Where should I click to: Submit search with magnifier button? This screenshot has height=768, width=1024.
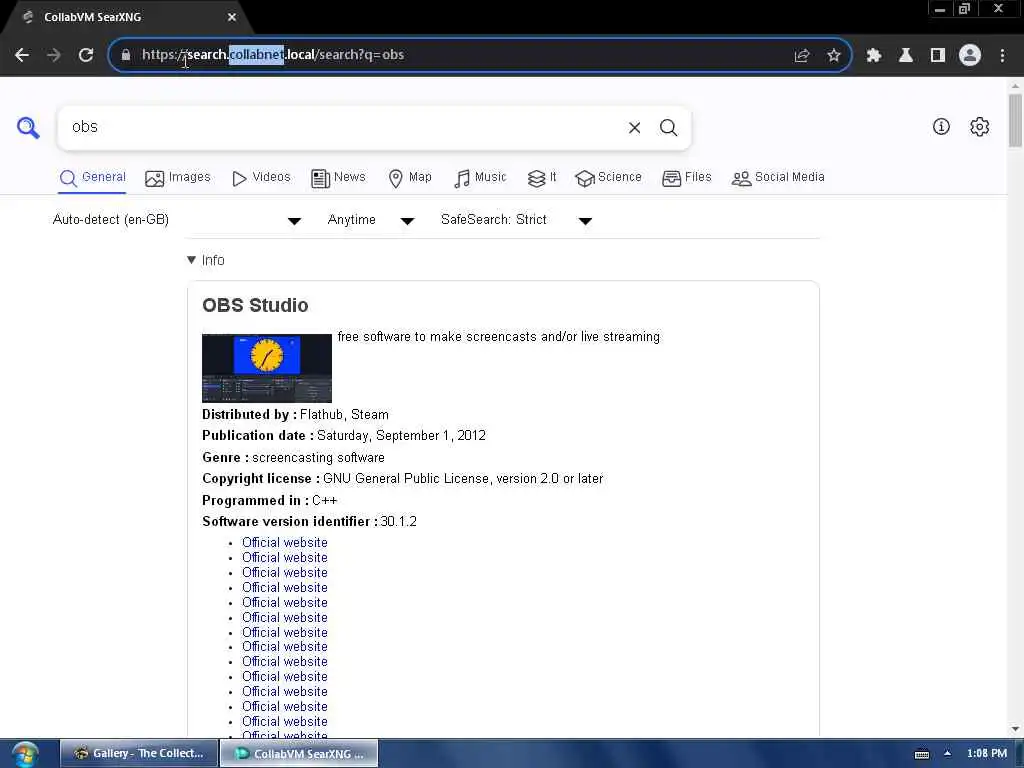668,127
